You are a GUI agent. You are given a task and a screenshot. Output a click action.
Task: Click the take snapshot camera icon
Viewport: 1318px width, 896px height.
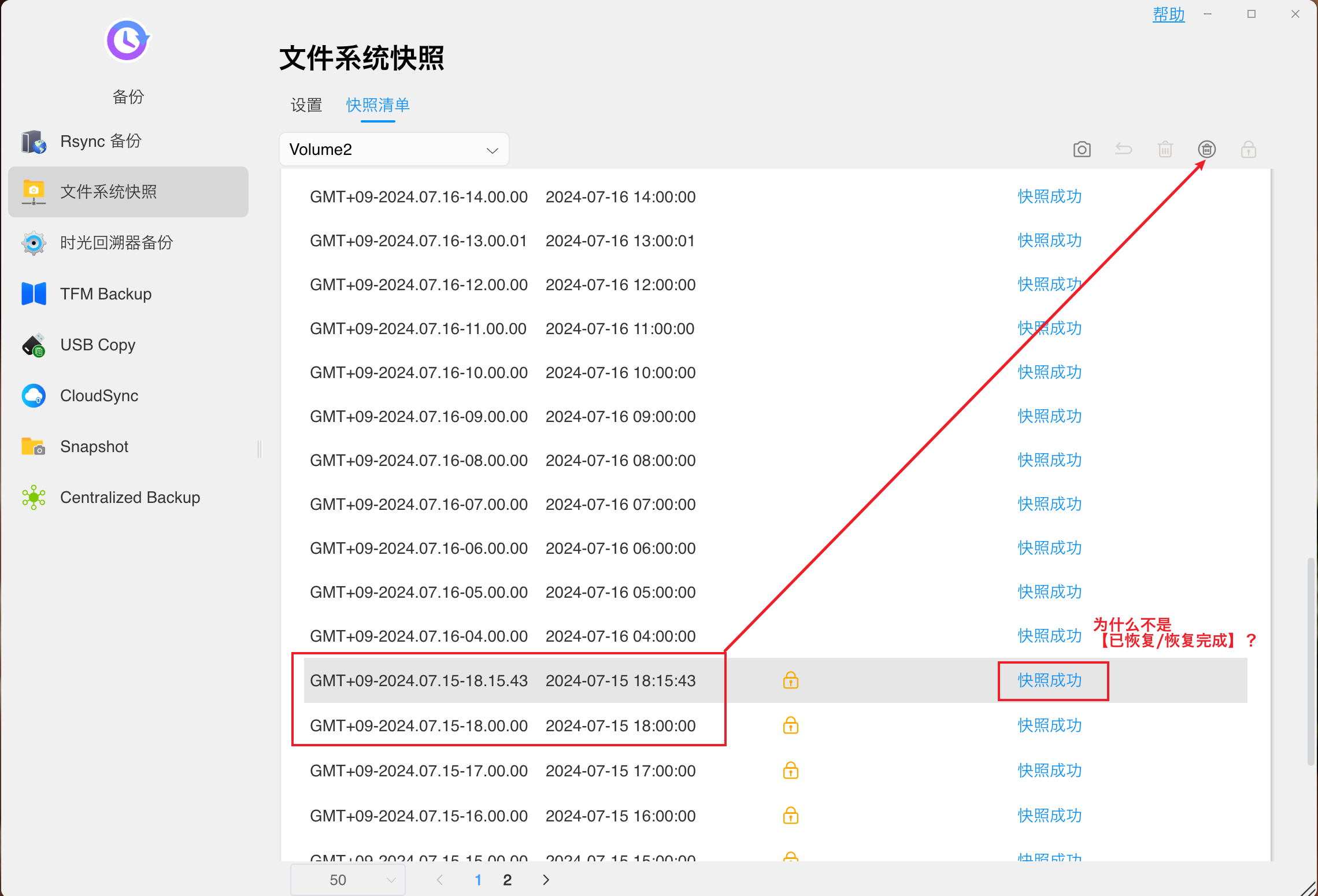(x=1082, y=150)
